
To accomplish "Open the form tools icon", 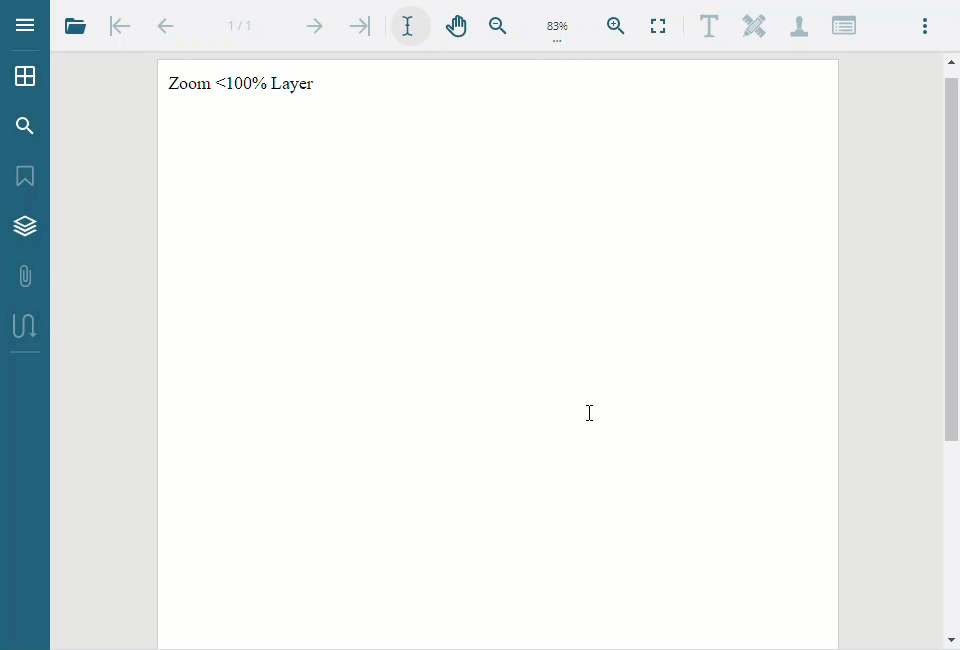I will [844, 26].
